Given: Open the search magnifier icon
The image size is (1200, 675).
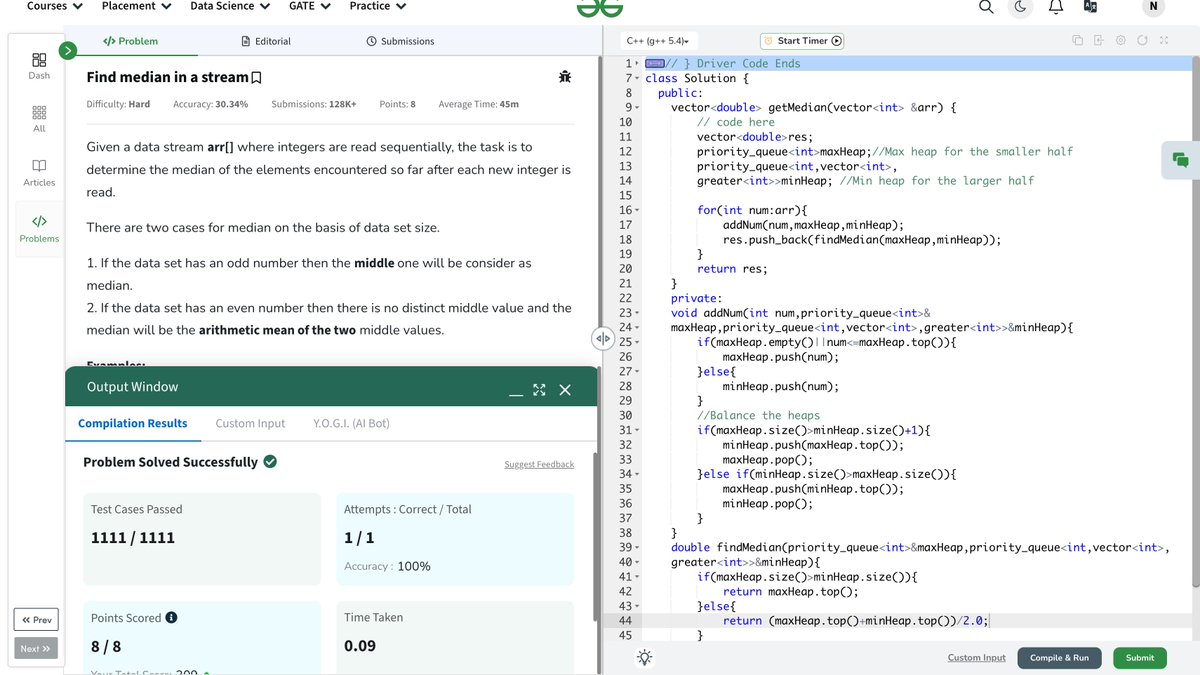Looking at the screenshot, I should click(x=986, y=7).
